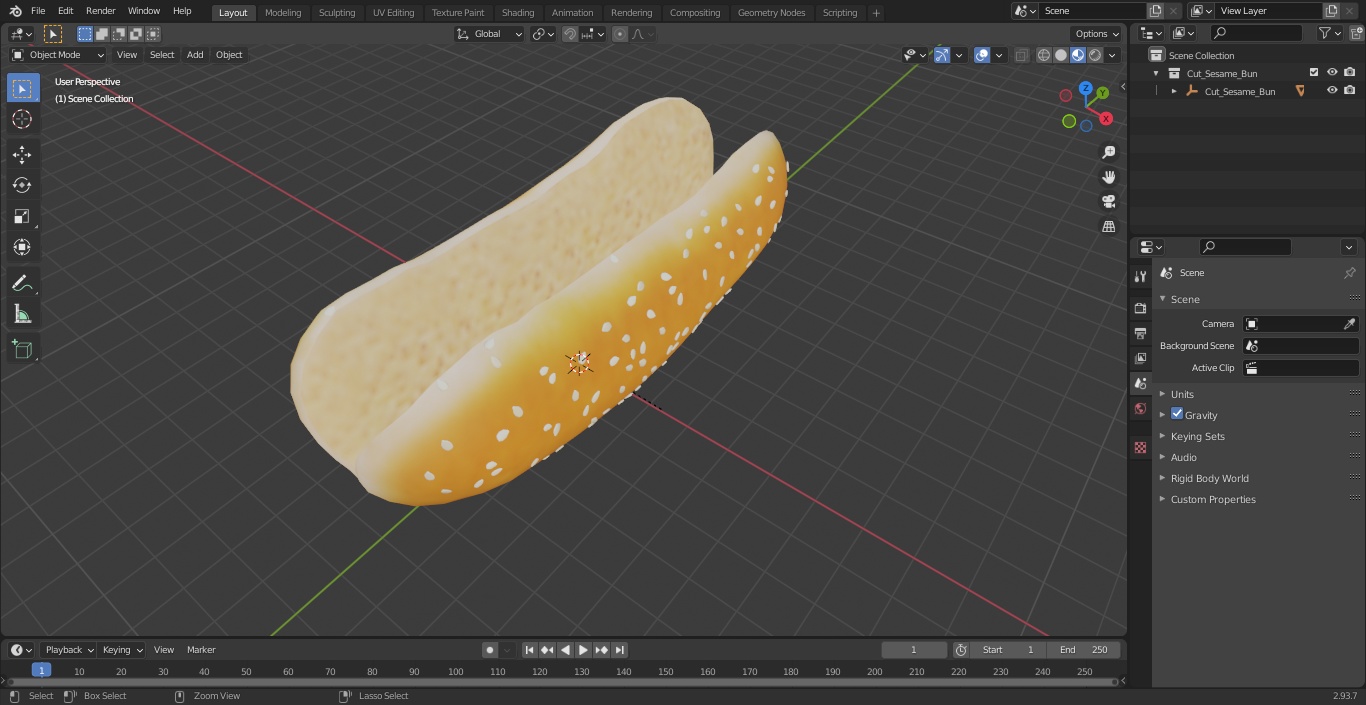1366x705 pixels.
Task: Click the pin icon beside Scene
Action: coord(1349,273)
